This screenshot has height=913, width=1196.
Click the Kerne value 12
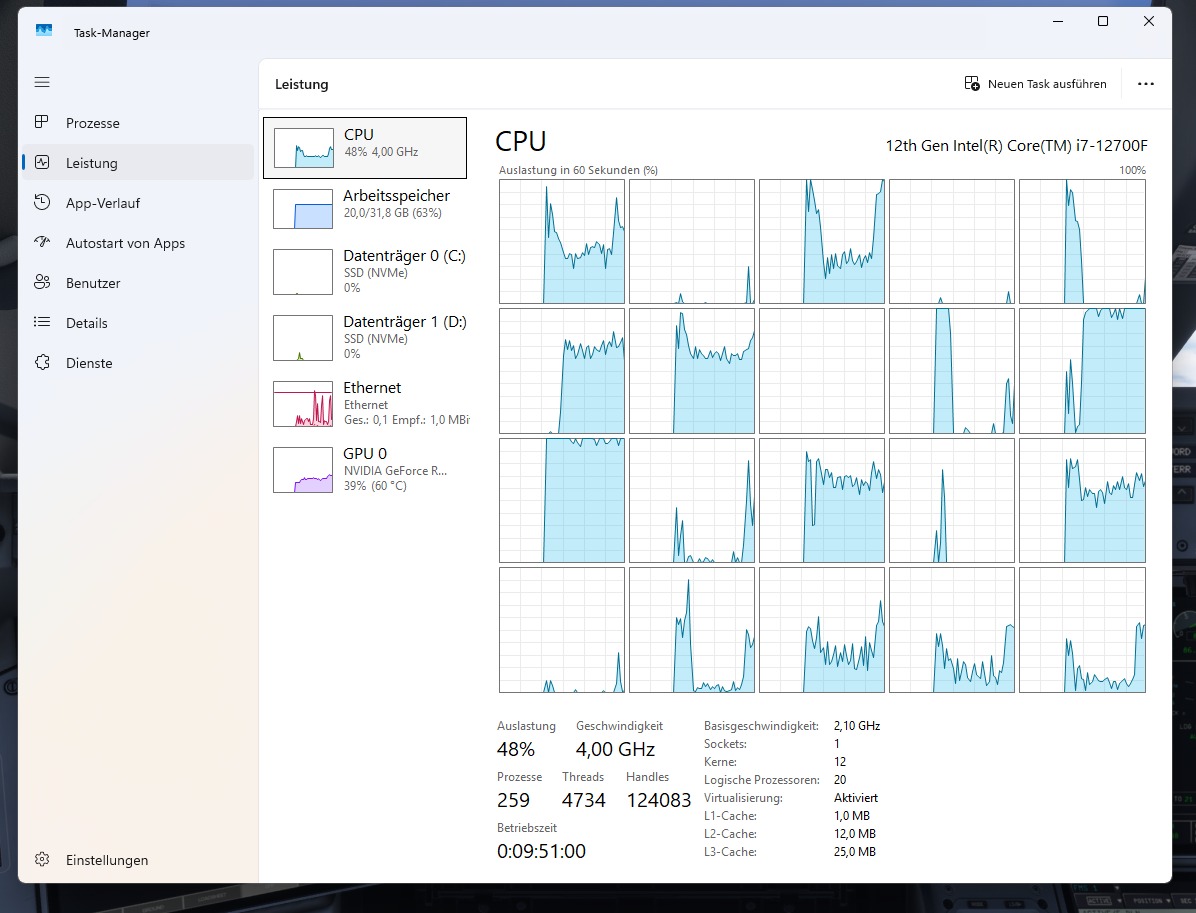(x=840, y=762)
